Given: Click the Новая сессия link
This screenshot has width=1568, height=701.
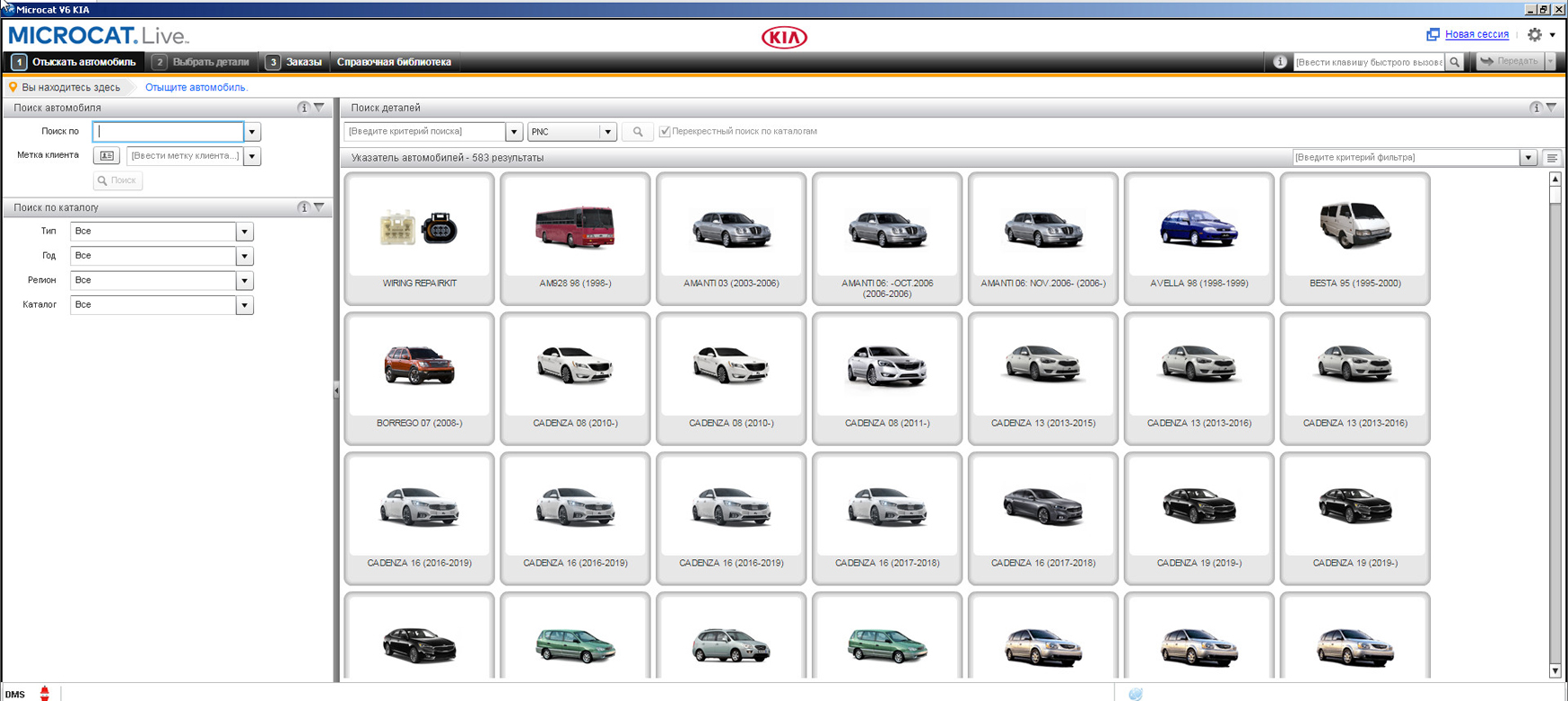Looking at the screenshot, I should tap(1476, 34).
